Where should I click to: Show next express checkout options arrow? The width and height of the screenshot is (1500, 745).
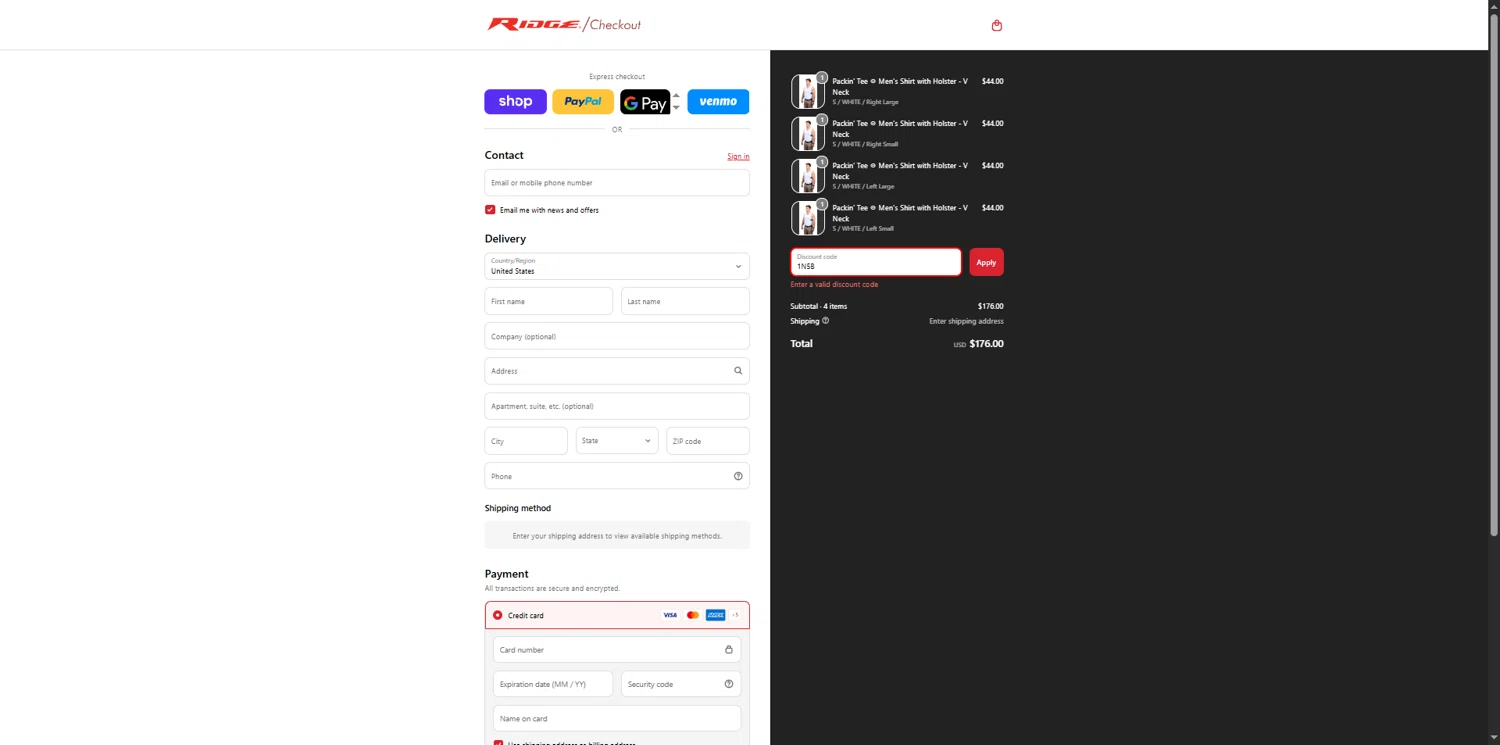click(x=676, y=108)
